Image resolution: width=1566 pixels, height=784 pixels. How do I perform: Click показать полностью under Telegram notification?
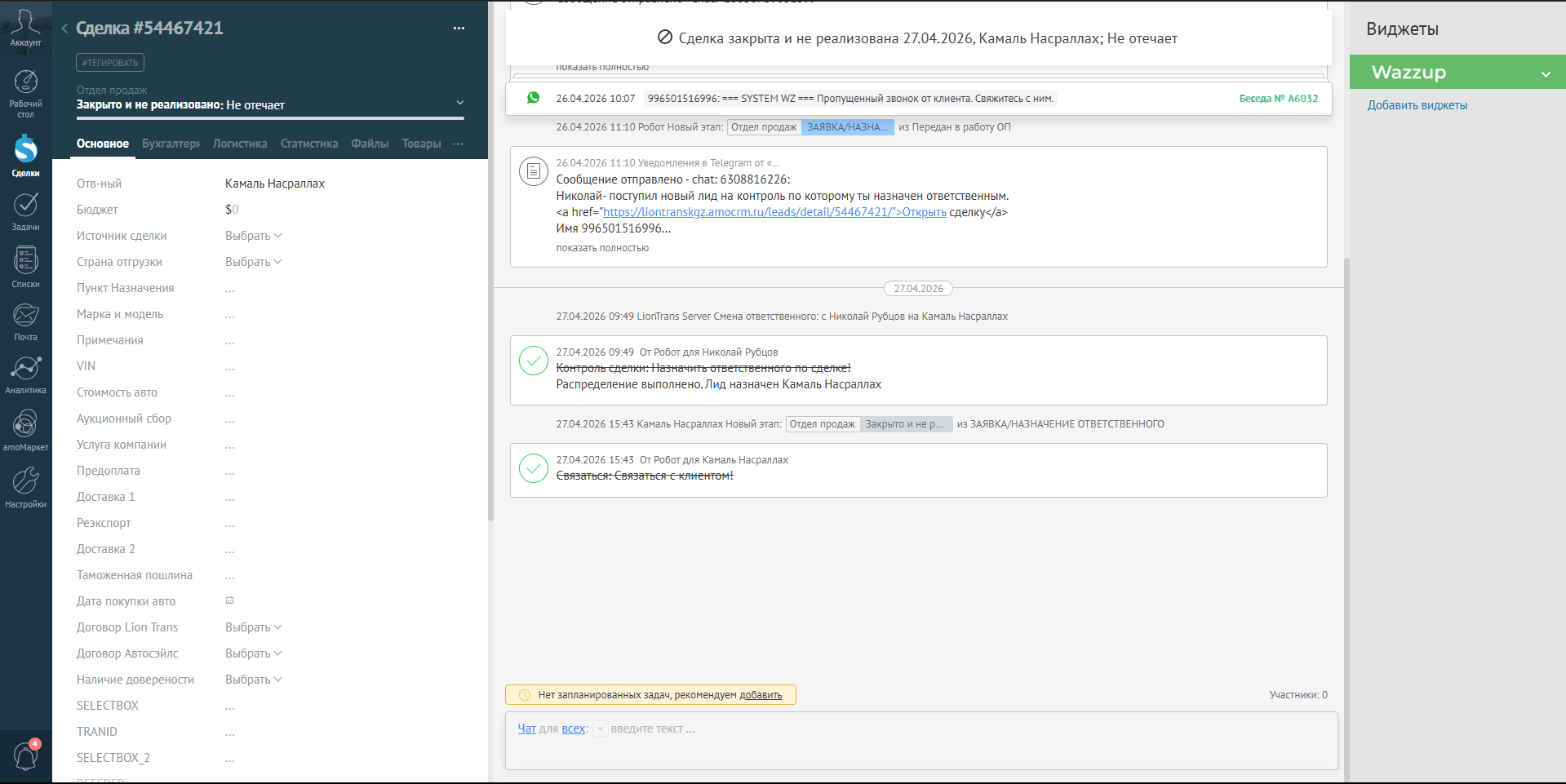tap(602, 248)
